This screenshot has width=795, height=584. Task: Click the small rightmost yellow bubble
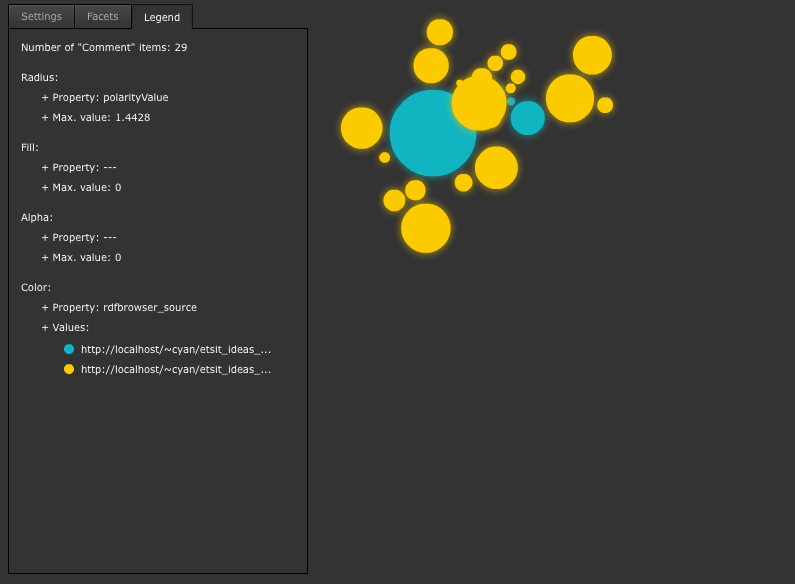(605, 105)
